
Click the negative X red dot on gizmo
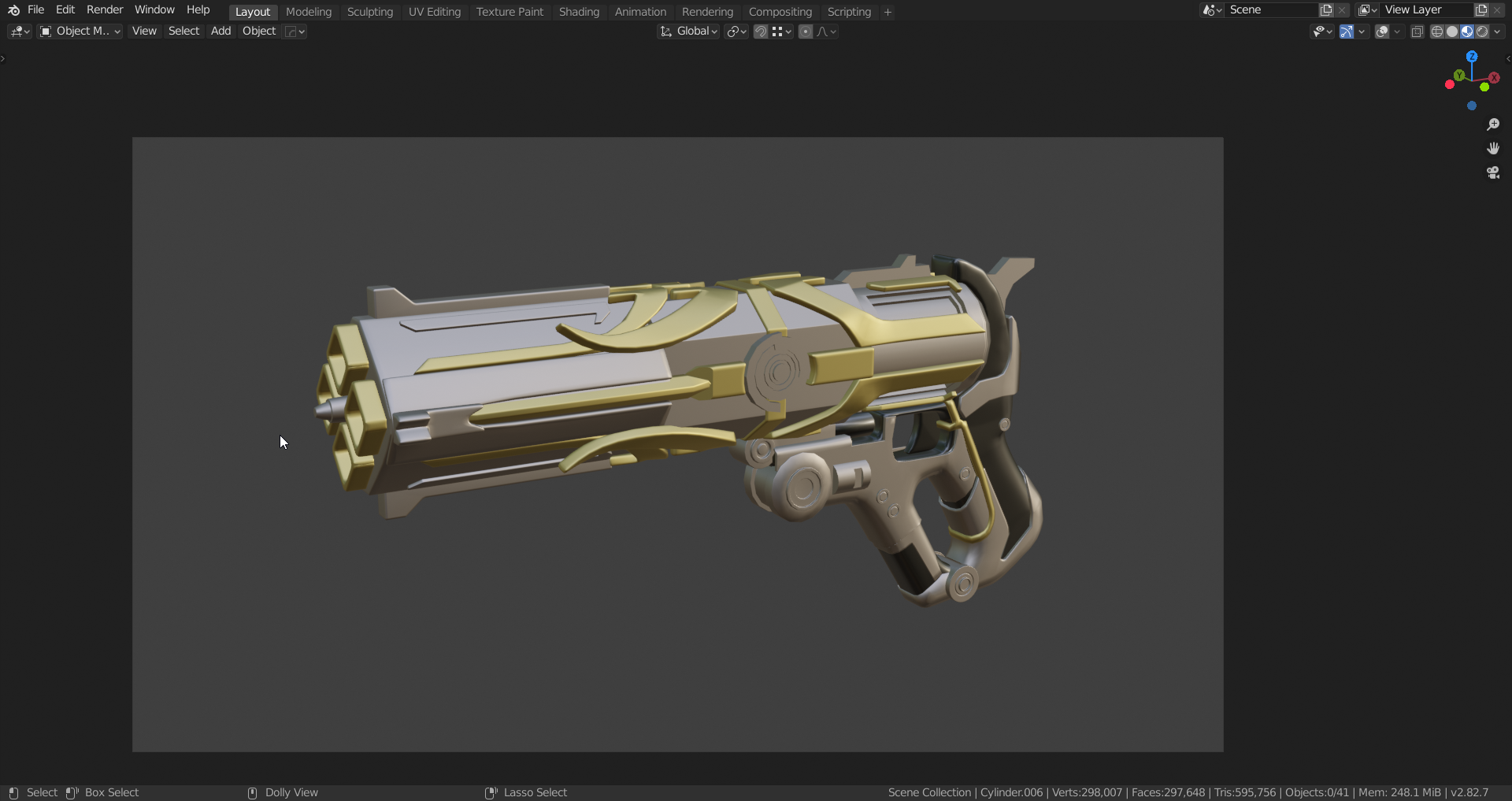1449,84
